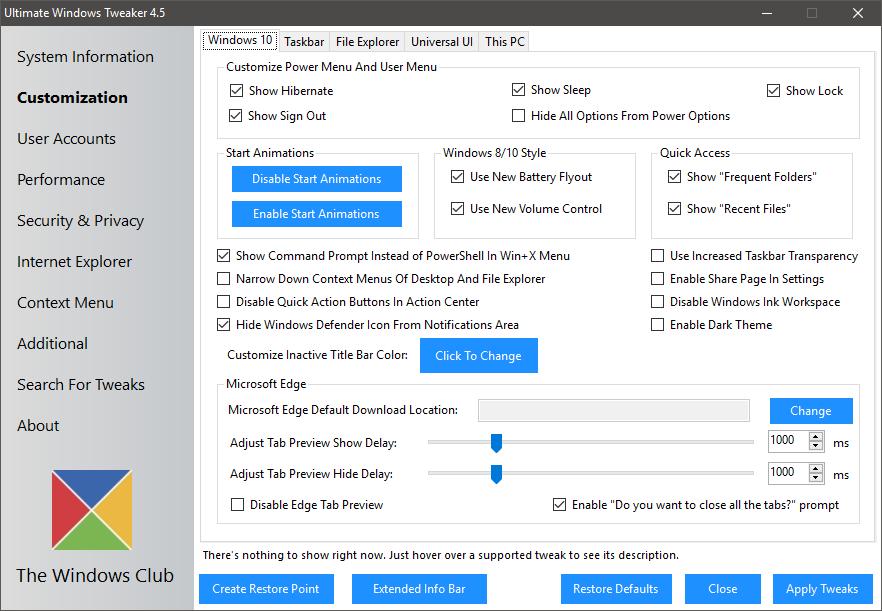Increase the Tab Preview Show Delay value
The image size is (882, 611).
pos(816,436)
